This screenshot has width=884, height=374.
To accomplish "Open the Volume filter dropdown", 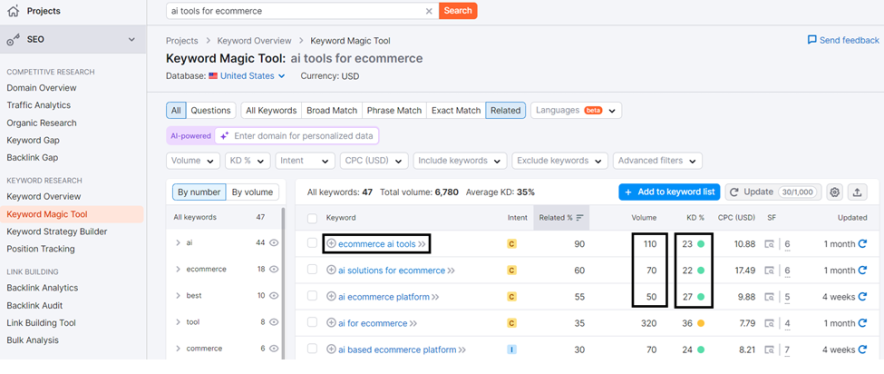I will point(193,161).
